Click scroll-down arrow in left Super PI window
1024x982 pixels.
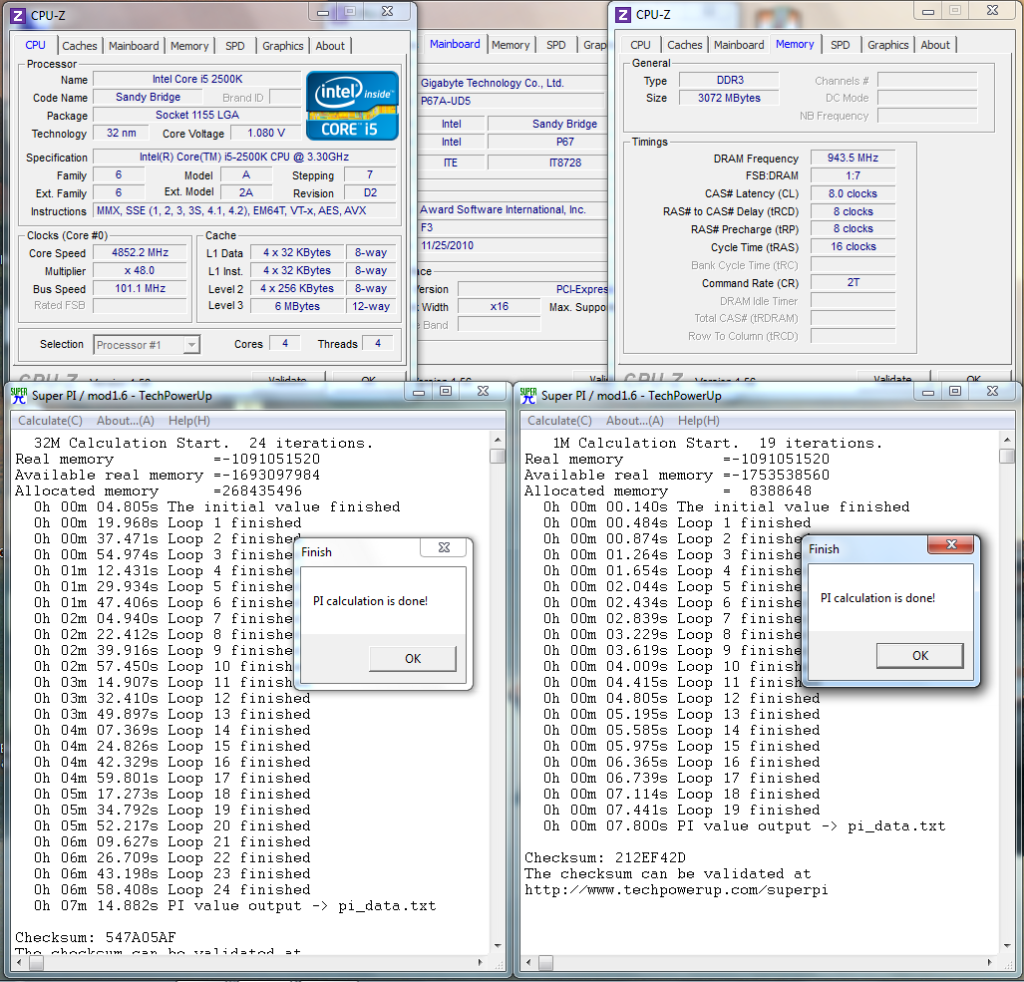pyautogui.click(x=498, y=945)
